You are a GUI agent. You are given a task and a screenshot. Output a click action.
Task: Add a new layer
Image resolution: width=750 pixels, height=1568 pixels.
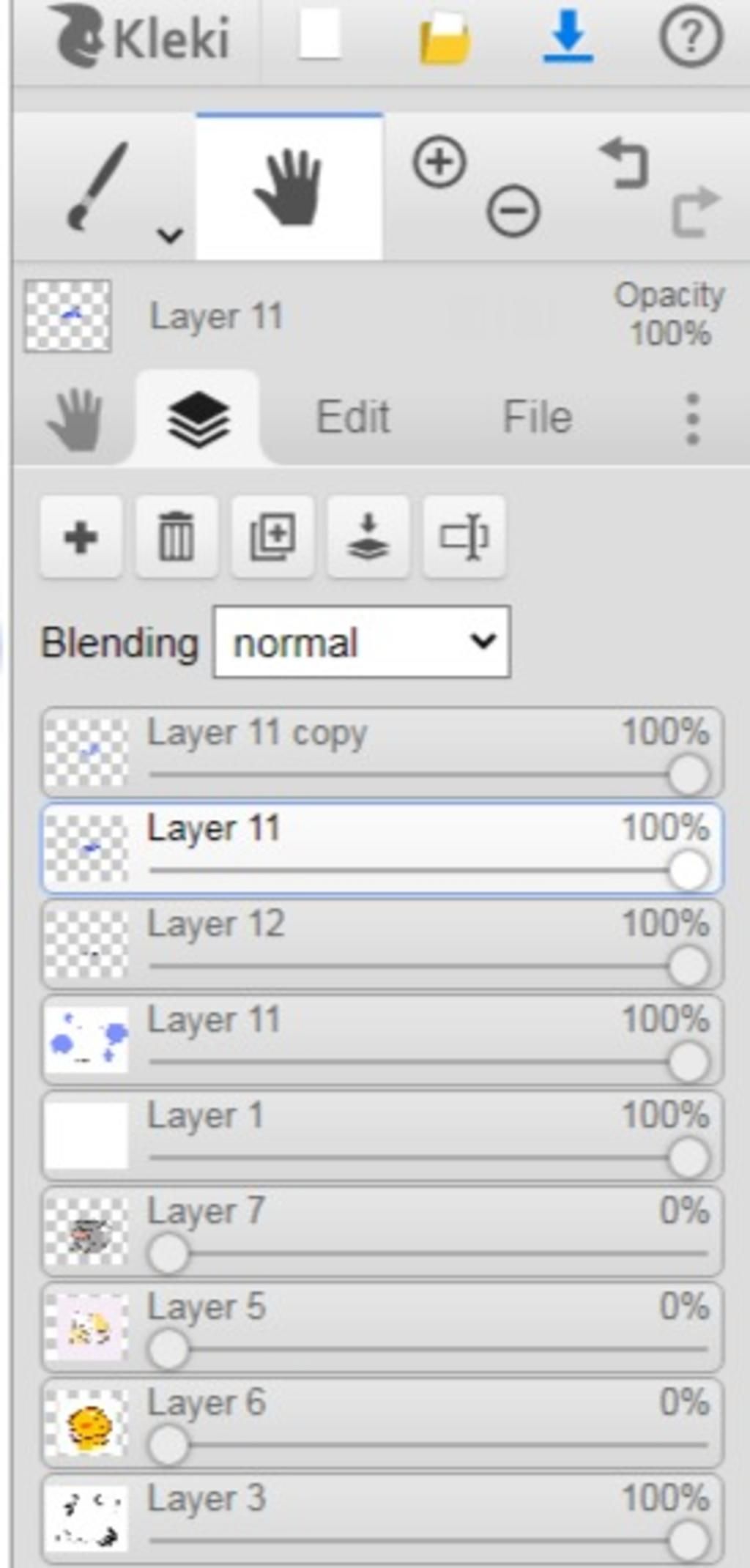point(81,537)
